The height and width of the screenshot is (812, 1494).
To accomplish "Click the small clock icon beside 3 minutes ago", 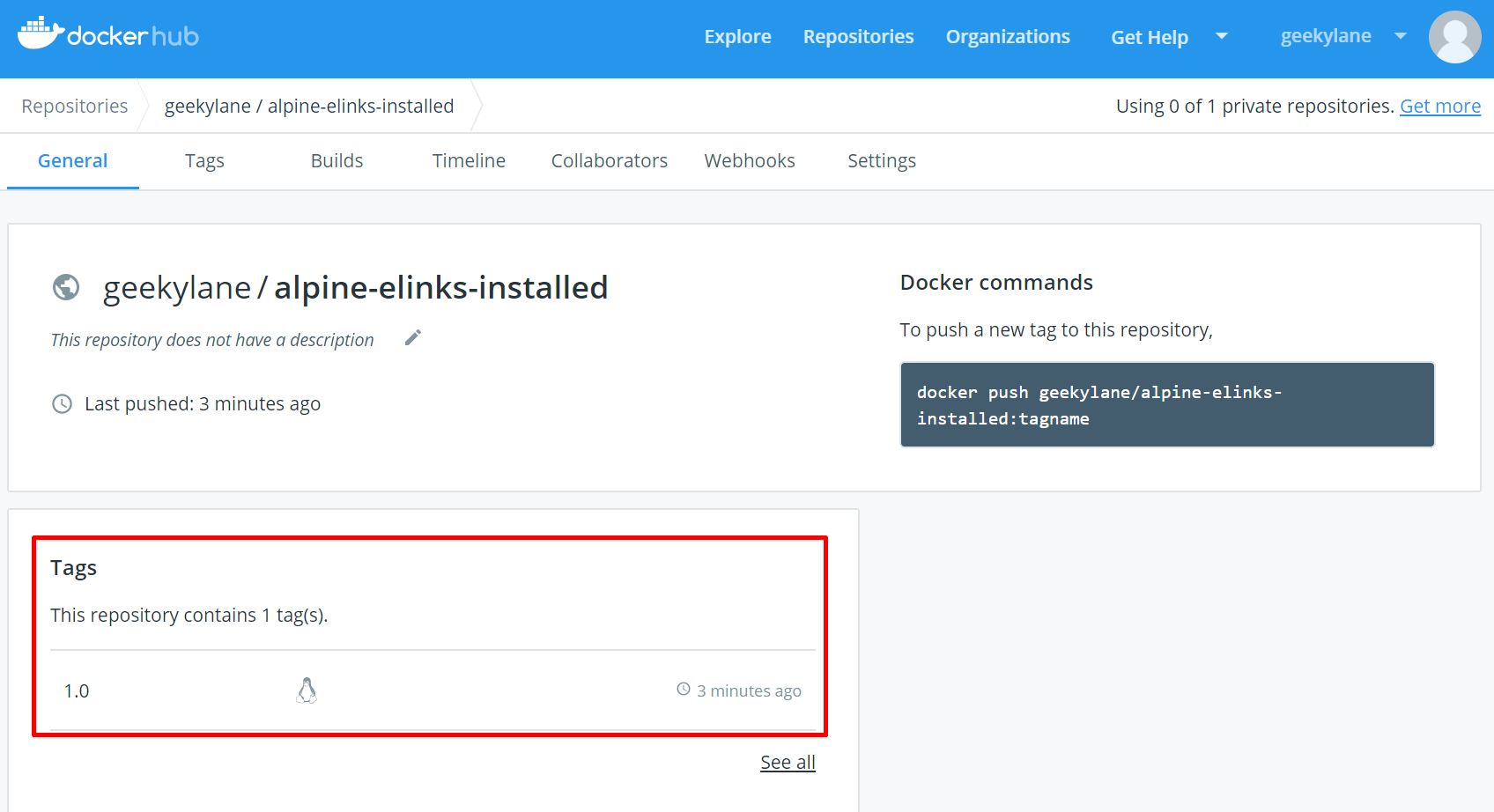I will (x=684, y=689).
